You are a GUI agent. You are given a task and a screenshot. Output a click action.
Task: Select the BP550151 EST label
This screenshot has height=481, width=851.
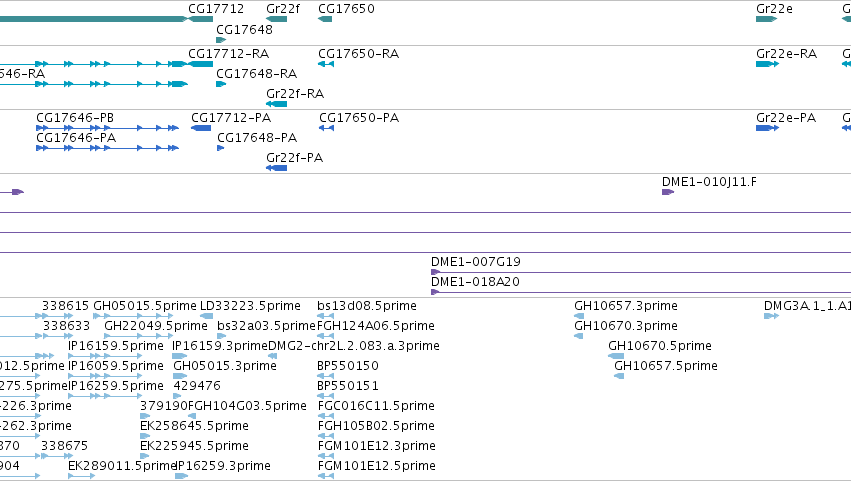point(348,386)
